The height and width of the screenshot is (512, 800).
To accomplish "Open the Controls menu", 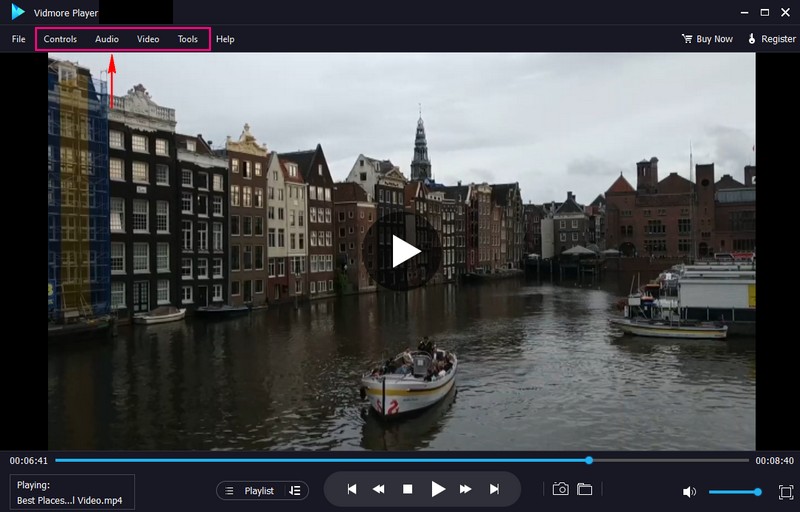I will pyautogui.click(x=60, y=39).
